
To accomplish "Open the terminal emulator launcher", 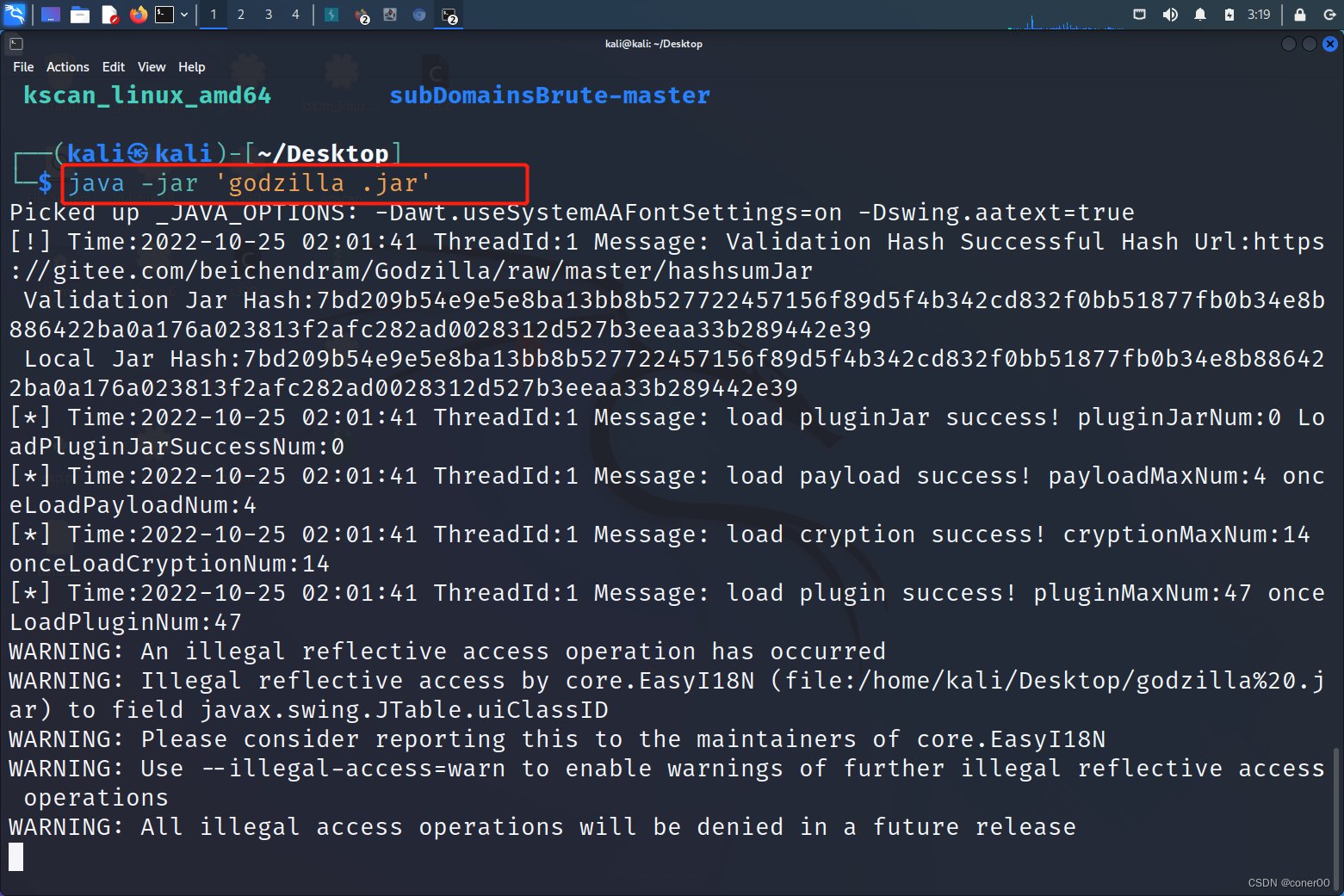I will click(164, 15).
